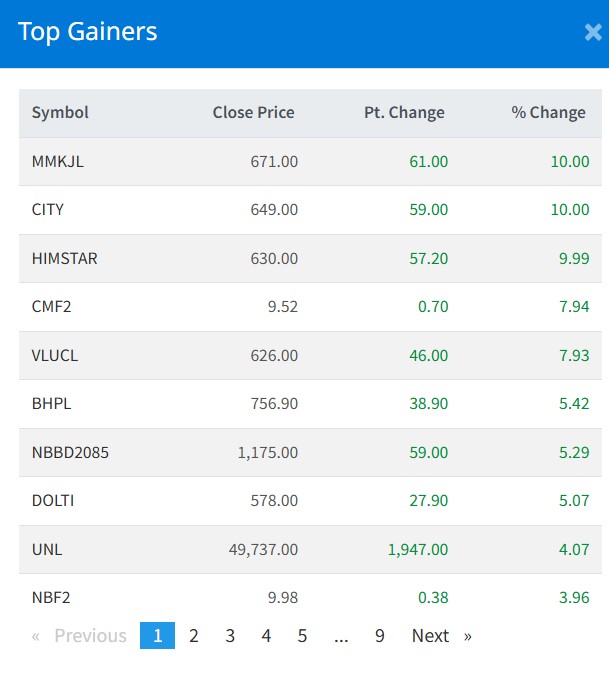Go to page 3 of results
This screenshot has height=683, width=609.
click(x=230, y=636)
